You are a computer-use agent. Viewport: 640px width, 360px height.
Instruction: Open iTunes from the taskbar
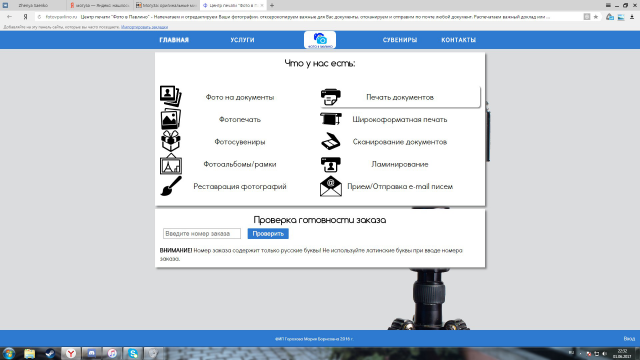click(x=112, y=353)
